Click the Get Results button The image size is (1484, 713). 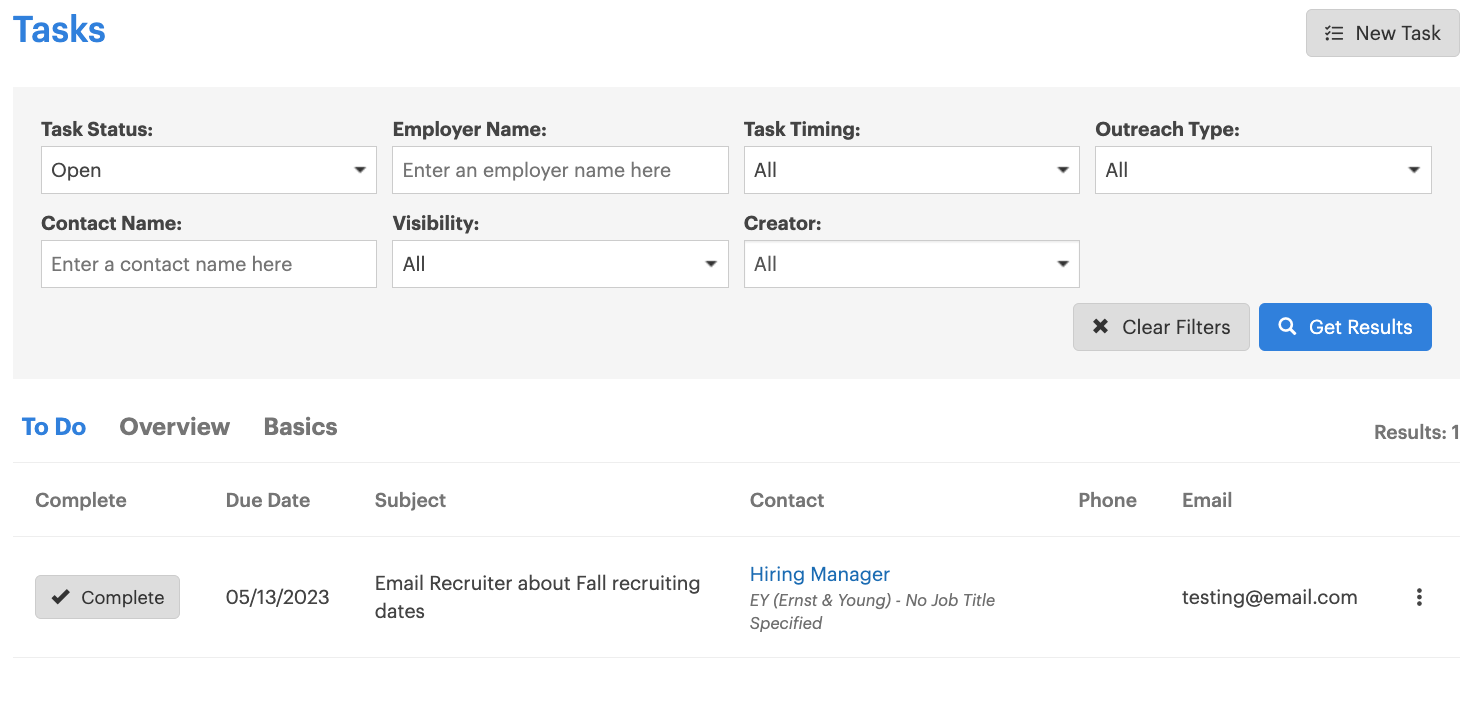click(x=1345, y=327)
